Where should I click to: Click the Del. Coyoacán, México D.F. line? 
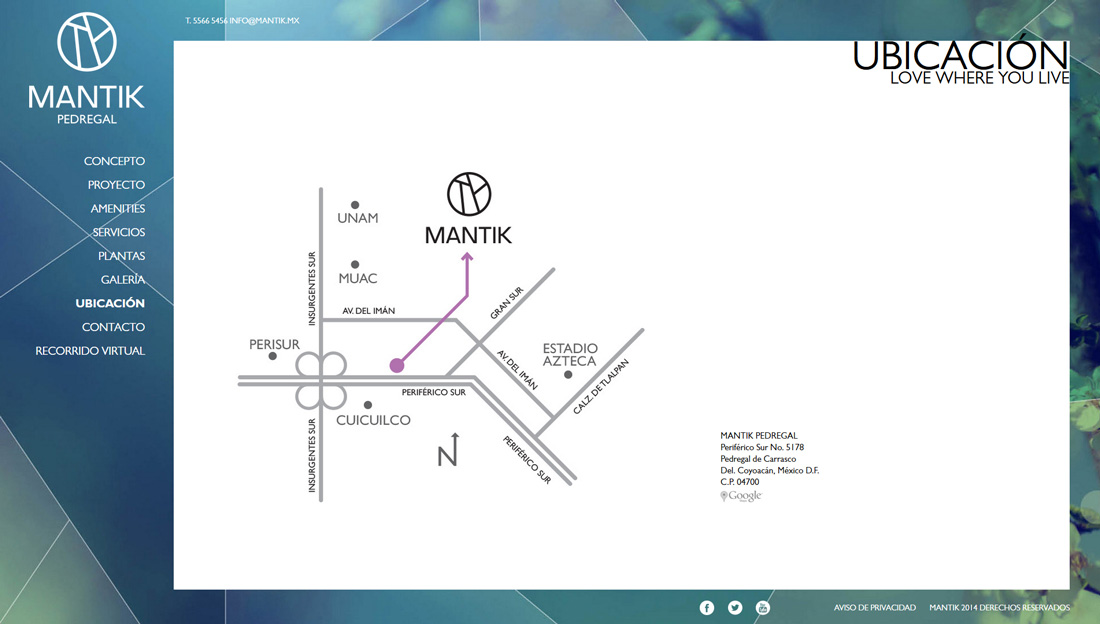click(770, 470)
